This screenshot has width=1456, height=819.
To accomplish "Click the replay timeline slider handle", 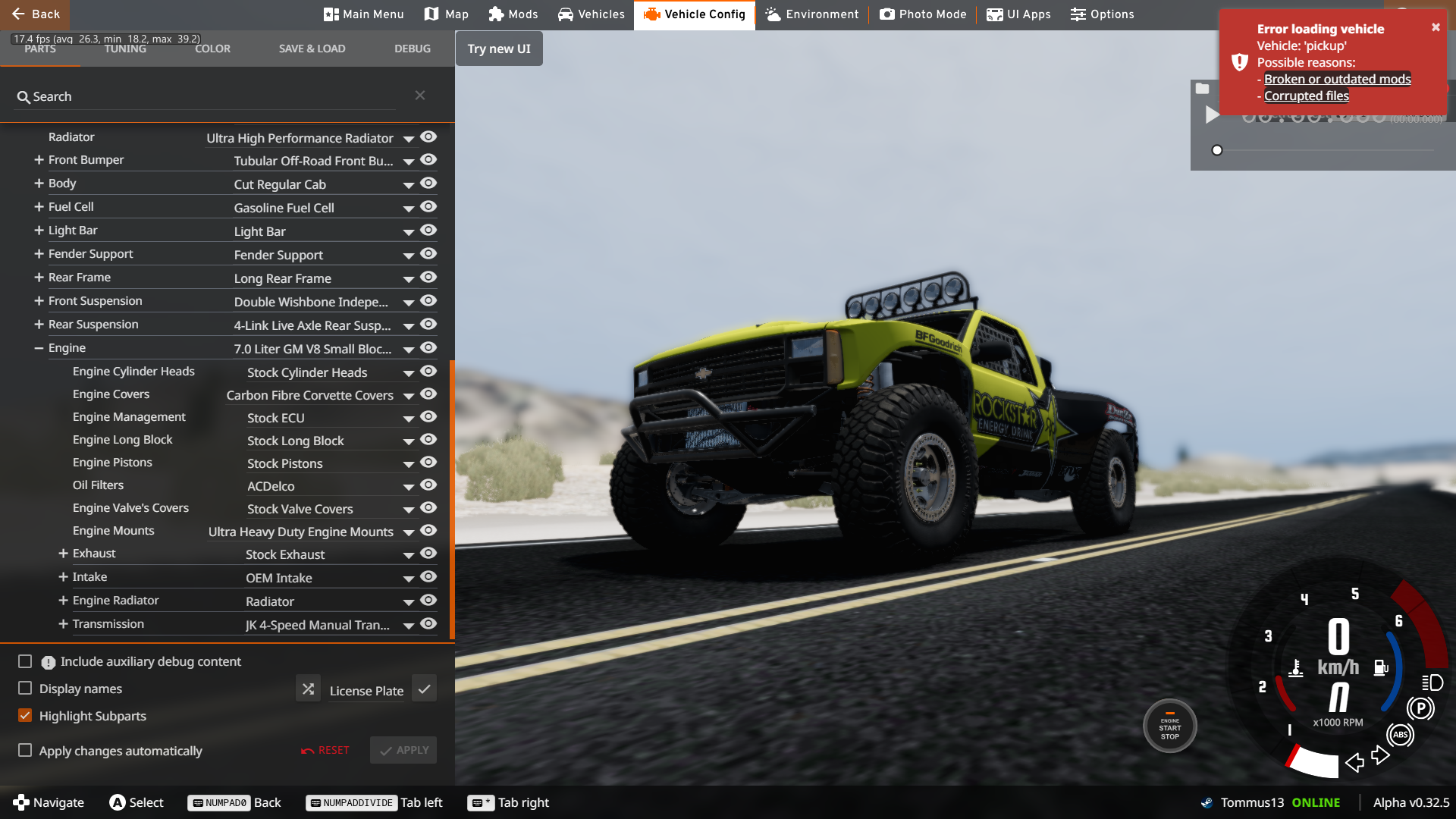I will (x=1217, y=150).
